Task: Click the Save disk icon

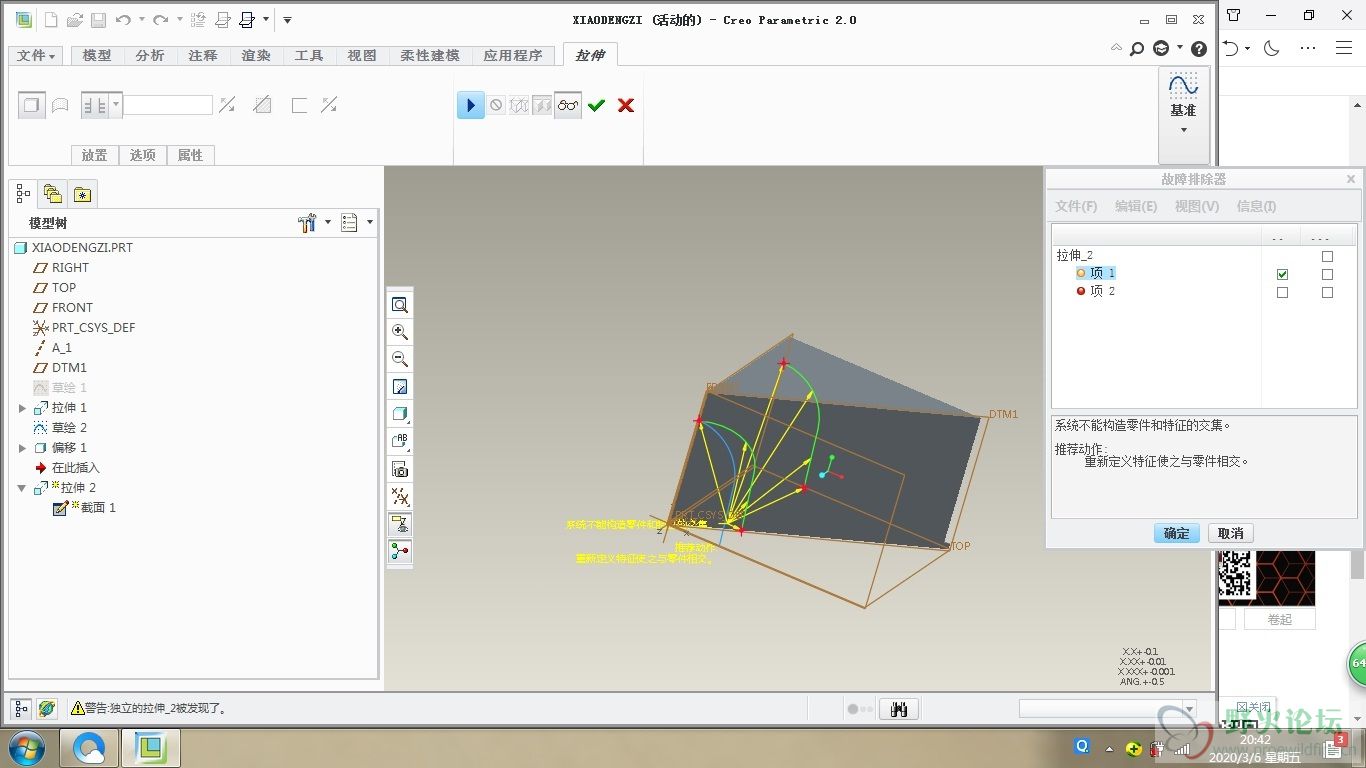Action: coord(98,19)
